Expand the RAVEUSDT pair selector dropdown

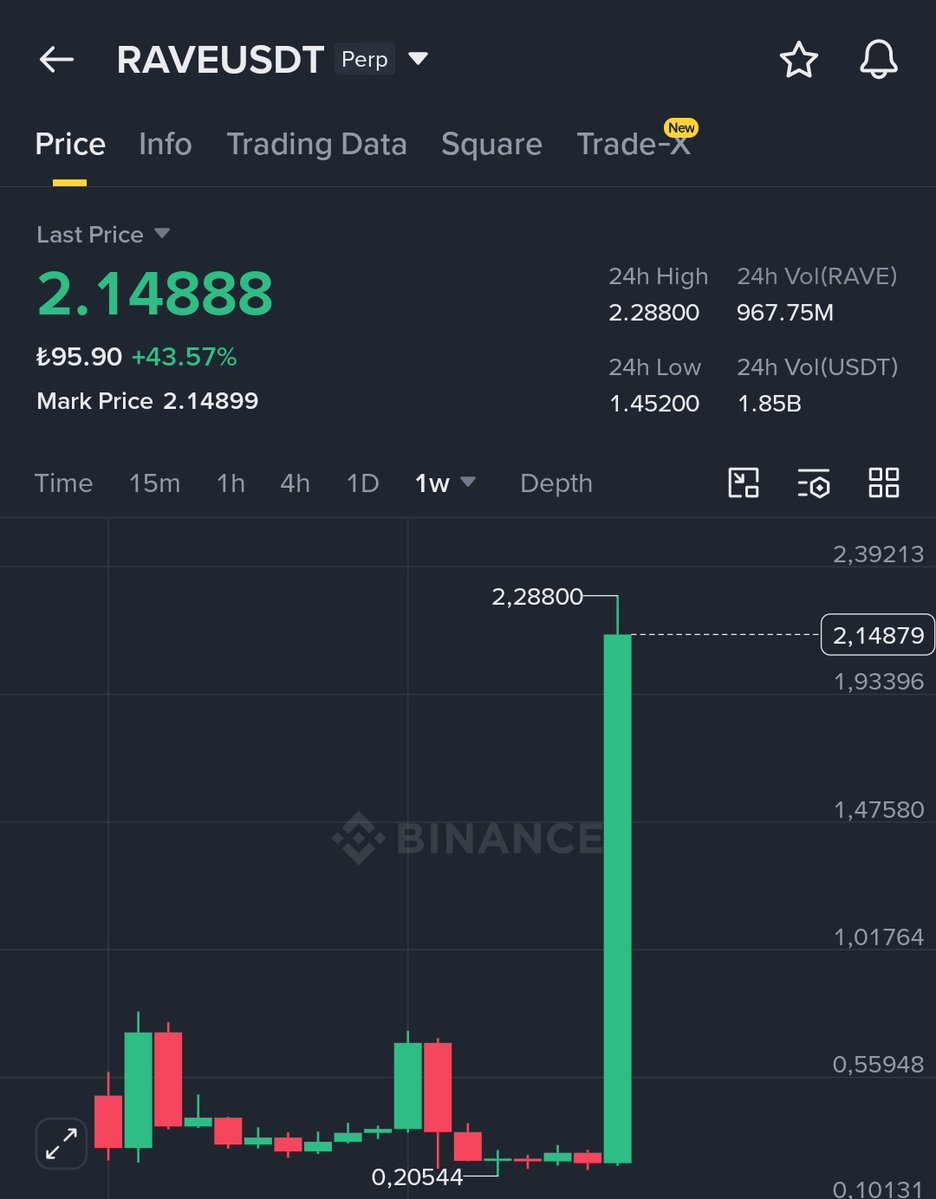[418, 60]
